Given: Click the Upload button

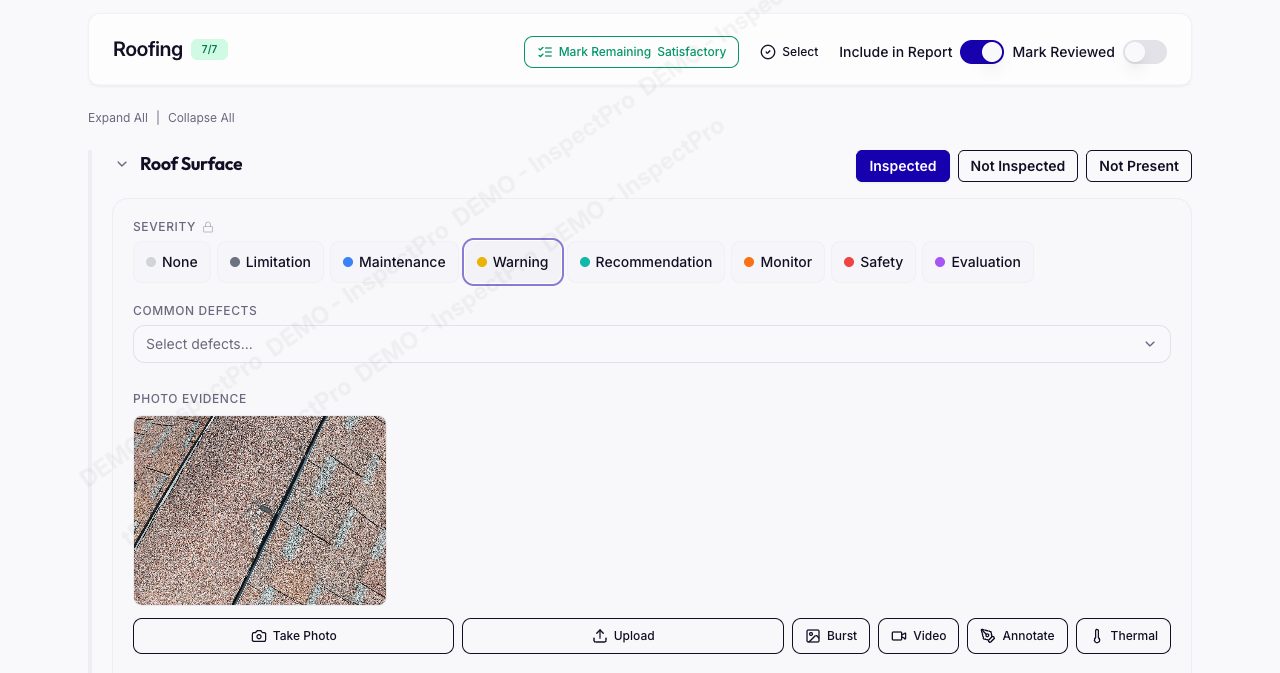Looking at the screenshot, I should (x=623, y=636).
